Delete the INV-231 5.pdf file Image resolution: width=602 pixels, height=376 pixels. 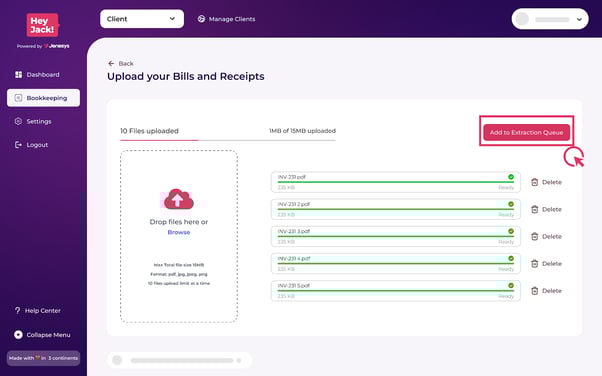[546, 291]
